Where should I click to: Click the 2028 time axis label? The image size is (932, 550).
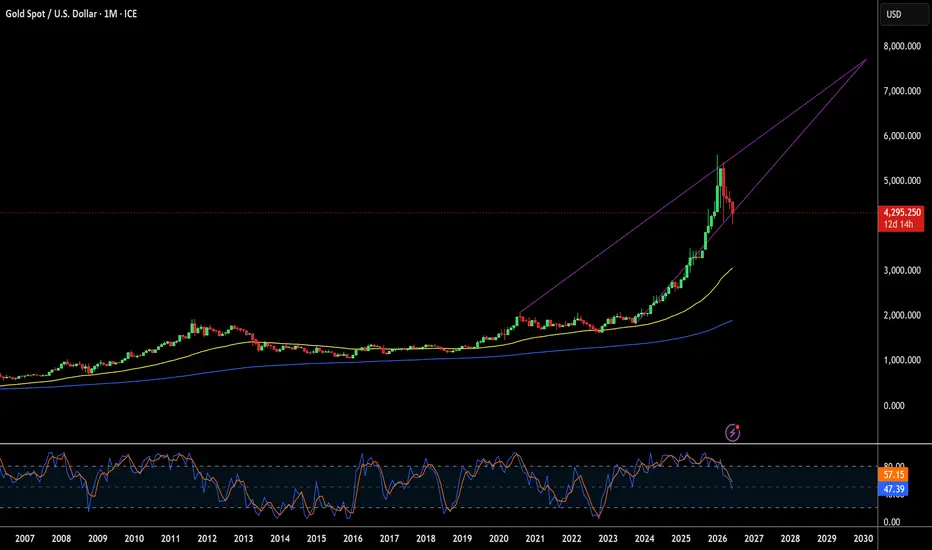point(790,538)
